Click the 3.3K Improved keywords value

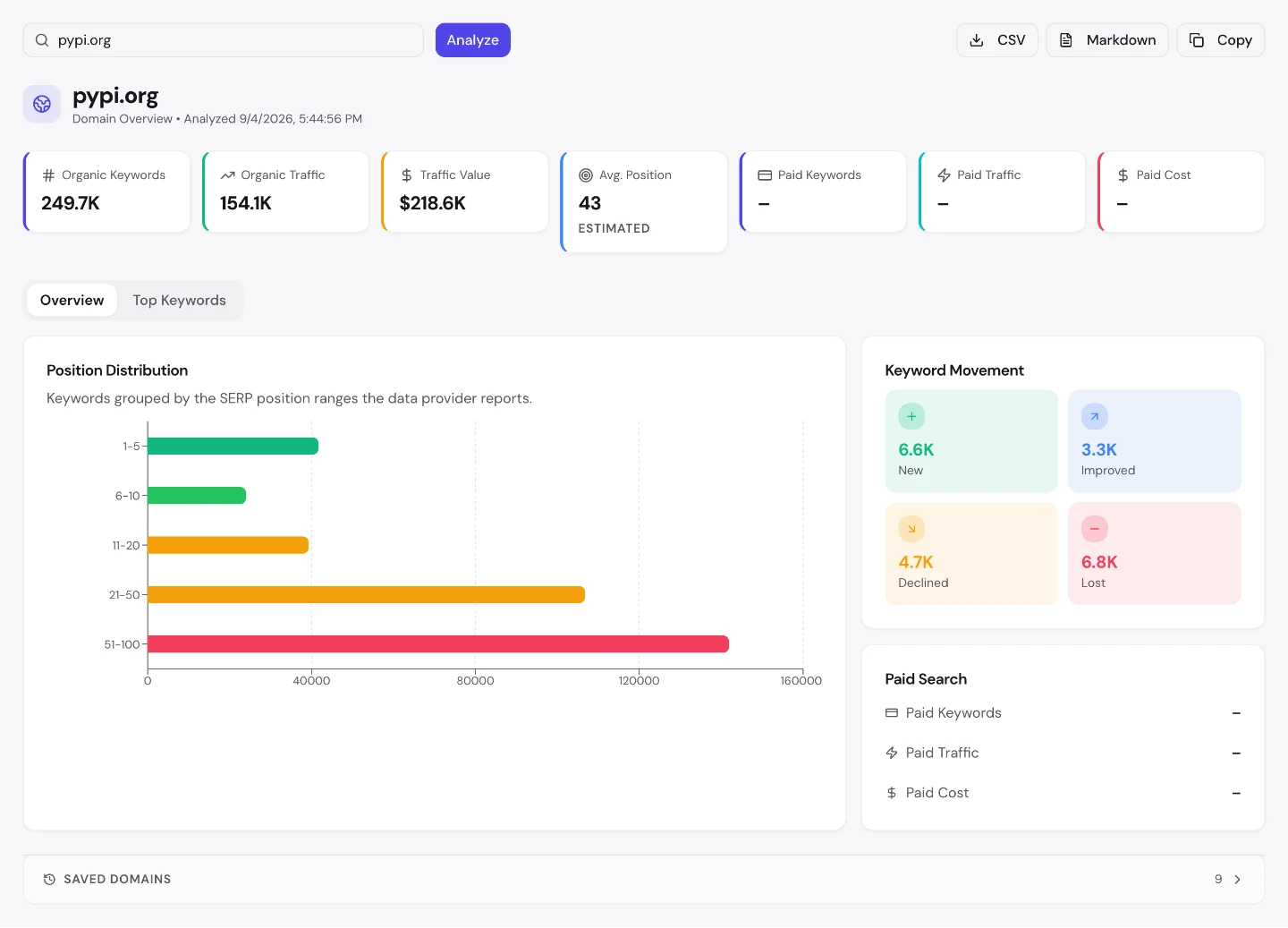coord(1099,450)
